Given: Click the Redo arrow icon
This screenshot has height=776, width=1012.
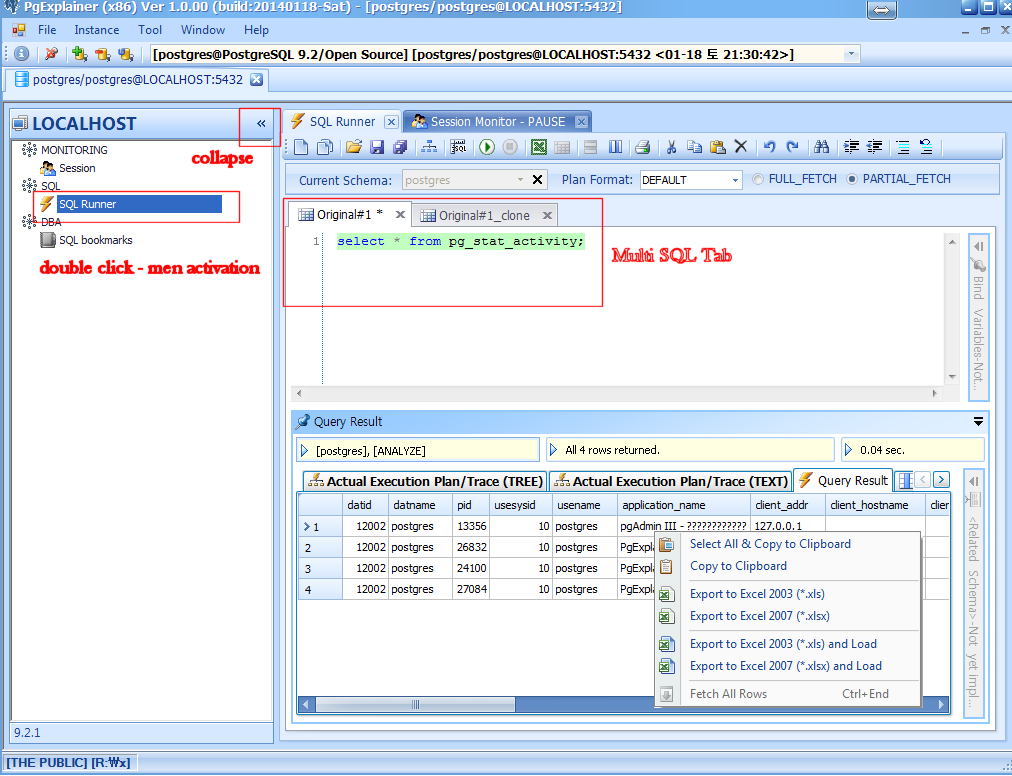Looking at the screenshot, I should [x=793, y=147].
